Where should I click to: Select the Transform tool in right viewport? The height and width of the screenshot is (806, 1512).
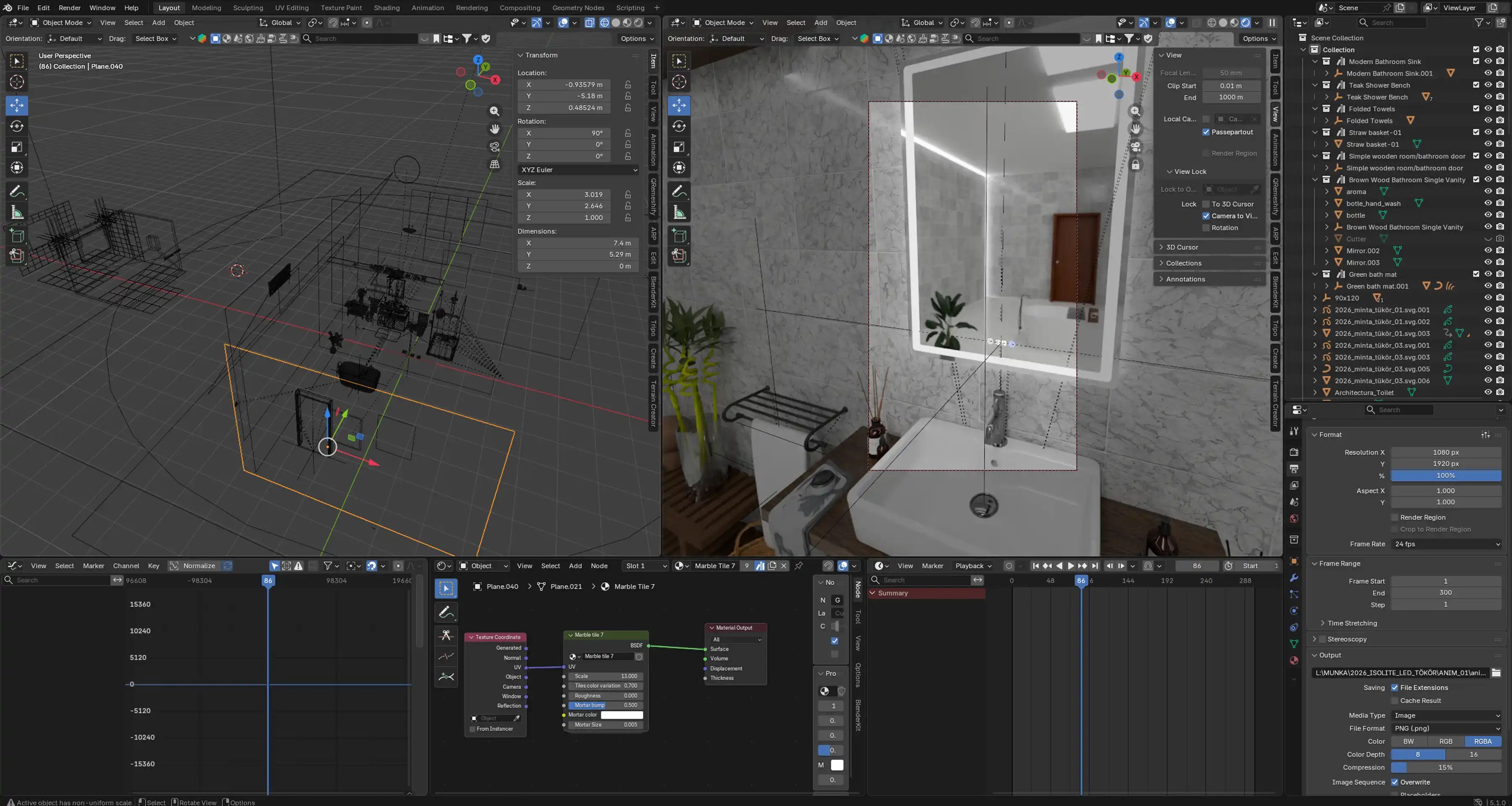click(x=679, y=168)
